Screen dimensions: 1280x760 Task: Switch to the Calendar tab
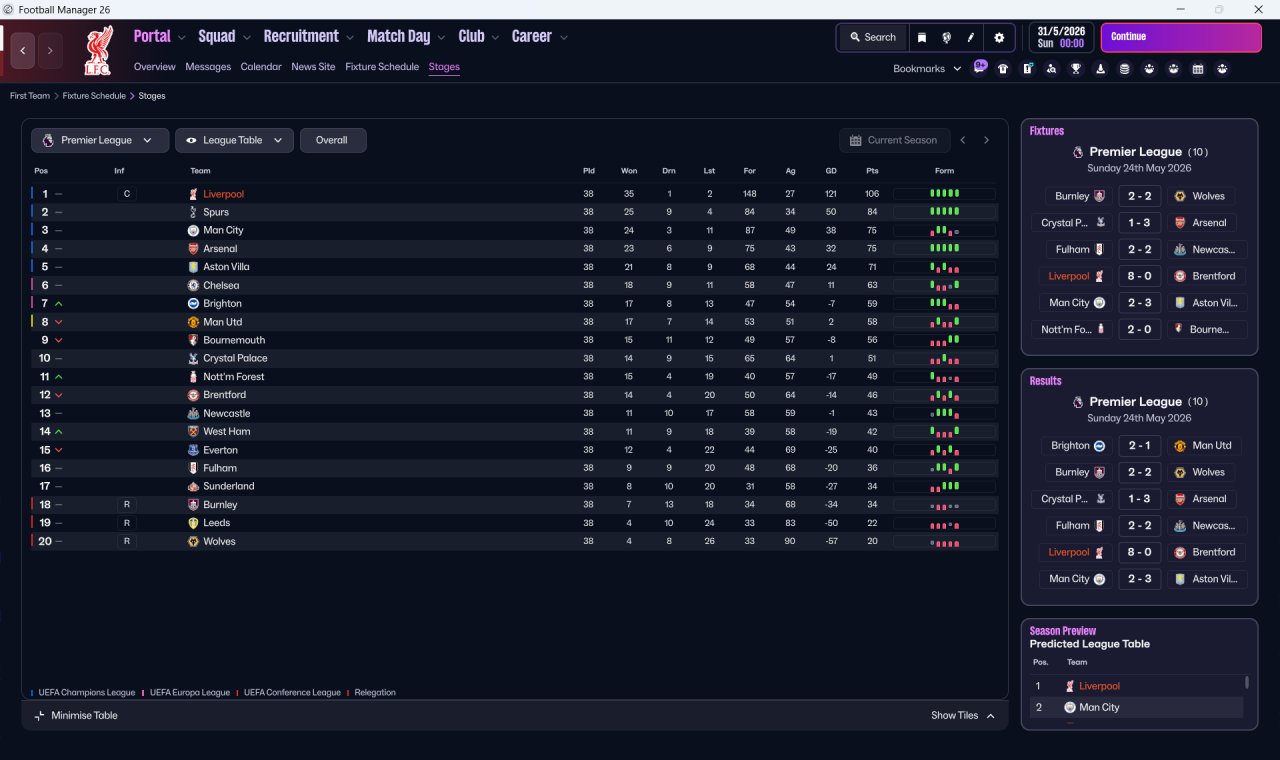[x=261, y=67]
